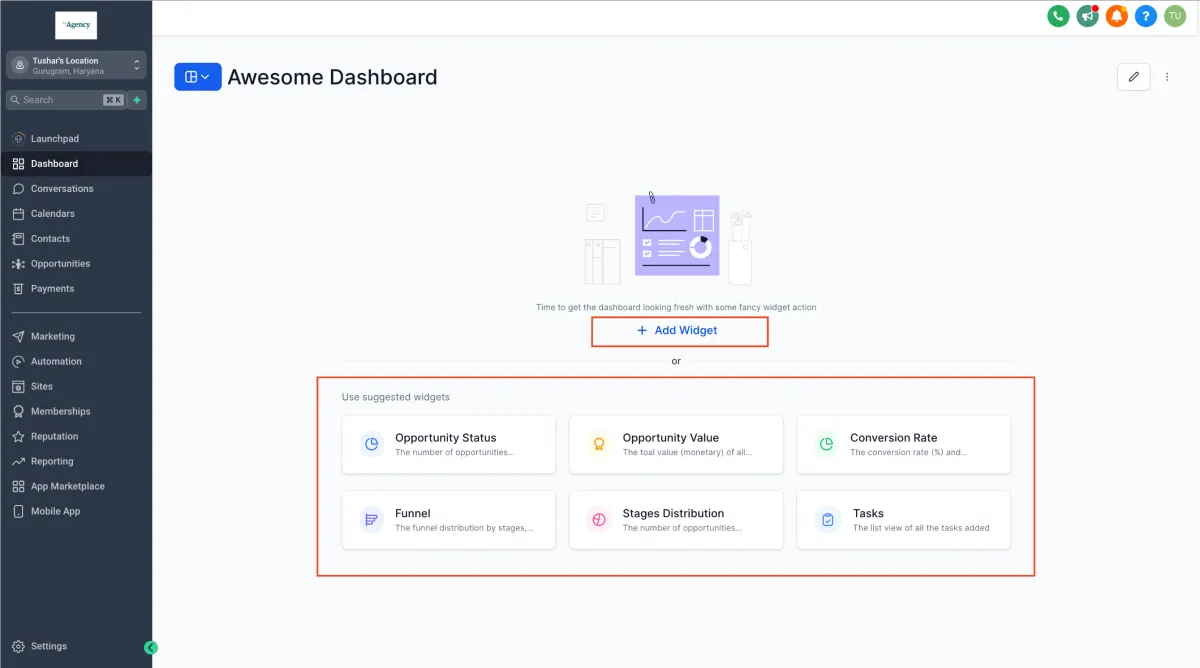Open the megaphone announcements icon

1087,16
